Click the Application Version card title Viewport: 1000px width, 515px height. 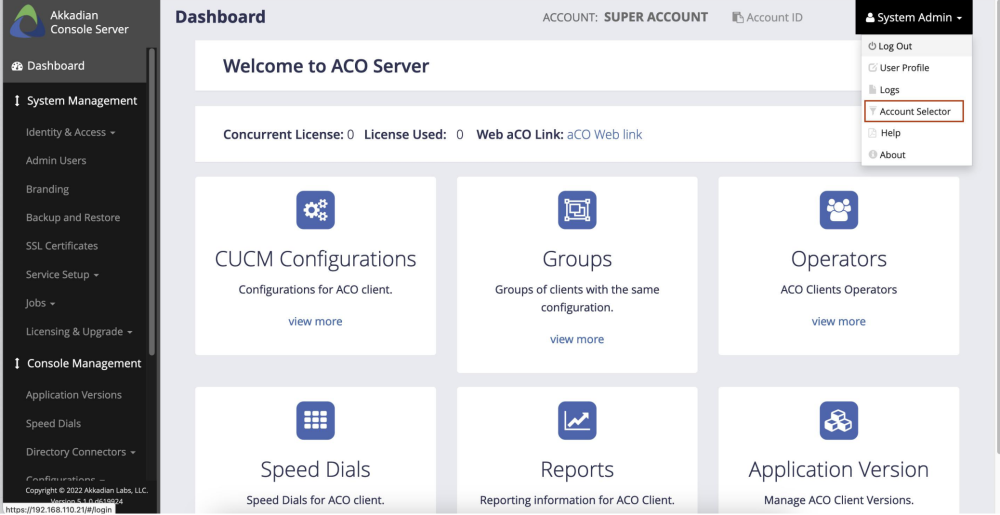pyautogui.click(x=839, y=470)
